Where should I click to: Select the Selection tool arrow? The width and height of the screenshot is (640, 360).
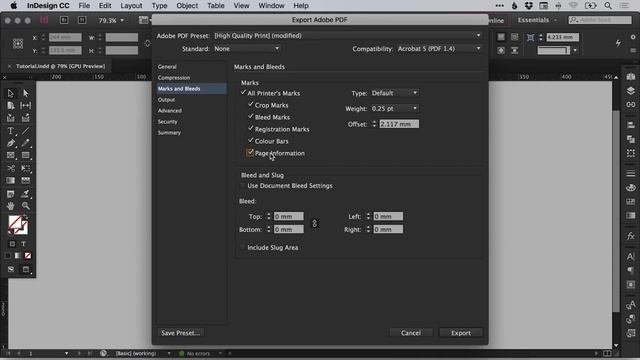pos(11,93)
